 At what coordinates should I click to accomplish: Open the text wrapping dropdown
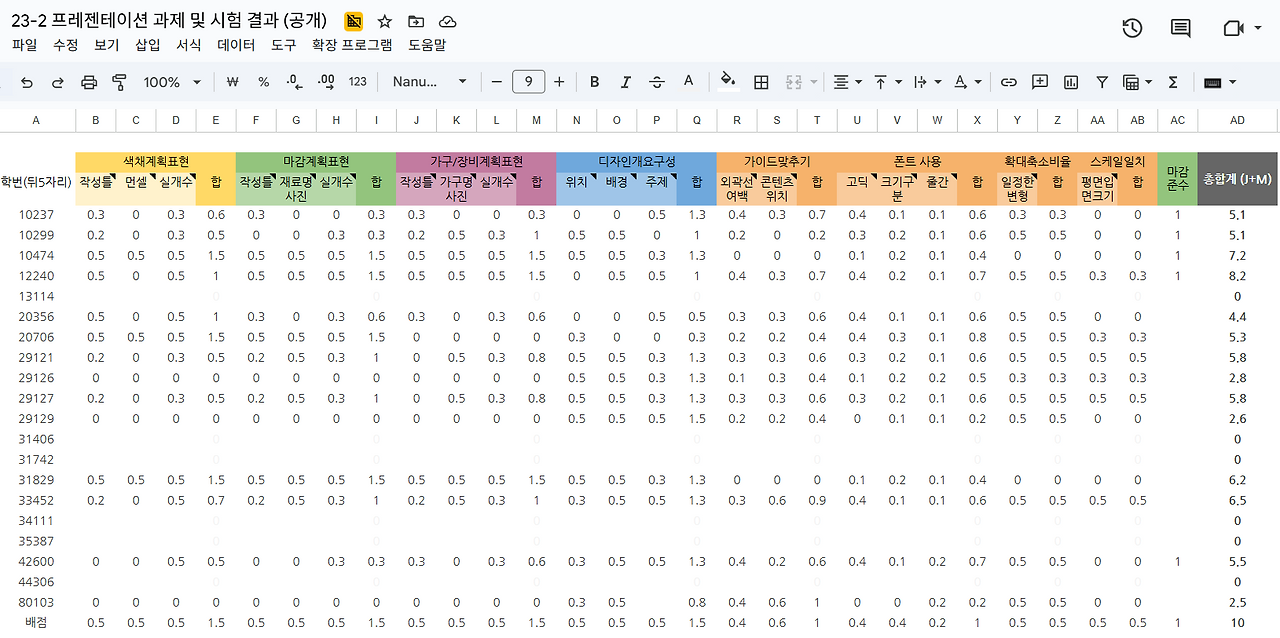pyautogui.click(x=928, y=82)
